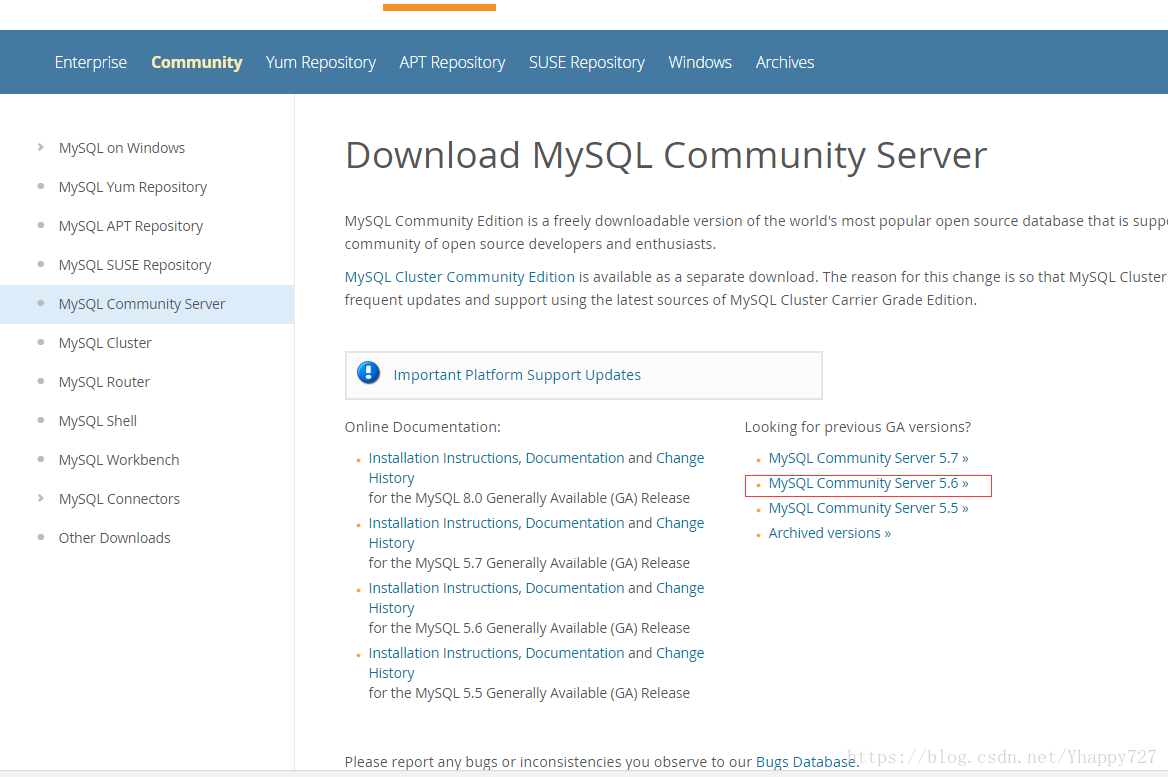Screen dimensions: 1168x777
Task: Click the Download MySQL Community Server heading
Action: pyautogui.click(x=666, y=156)
